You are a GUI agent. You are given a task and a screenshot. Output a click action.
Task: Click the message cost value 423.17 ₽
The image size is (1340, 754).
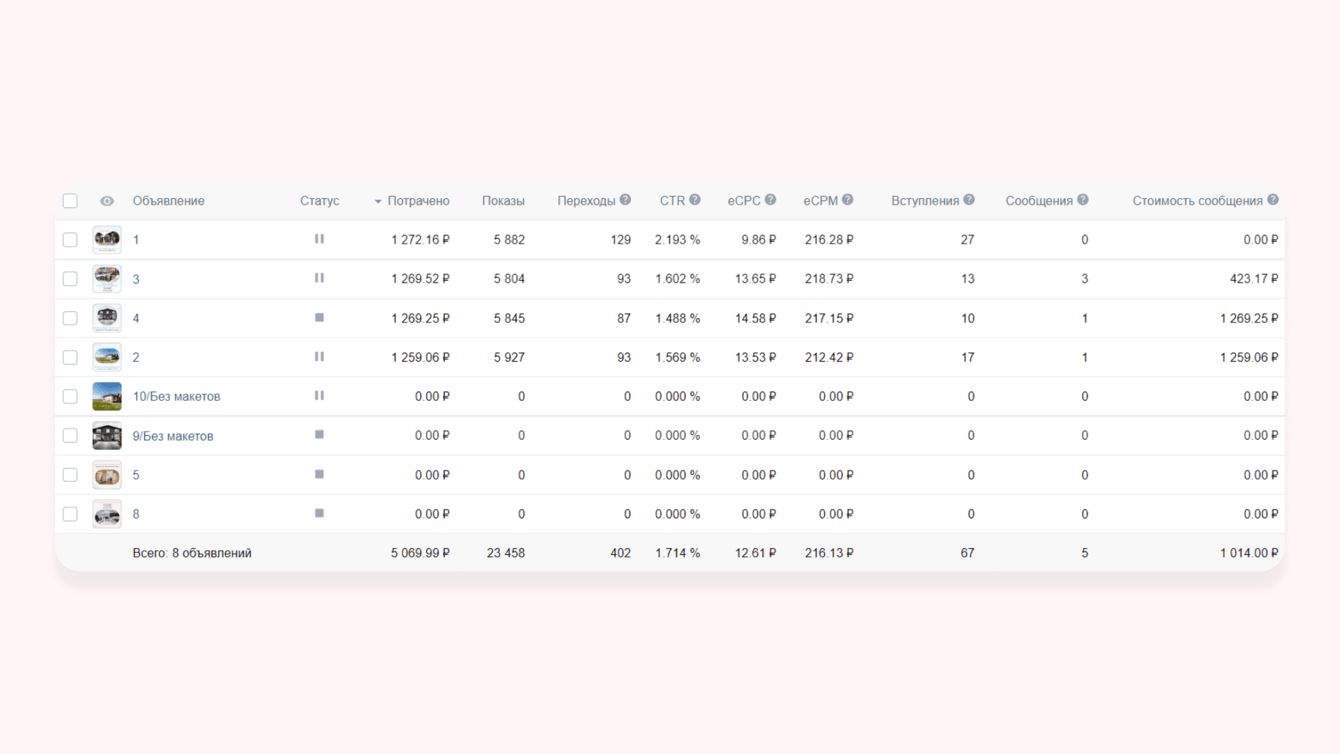coord(1254,279)
